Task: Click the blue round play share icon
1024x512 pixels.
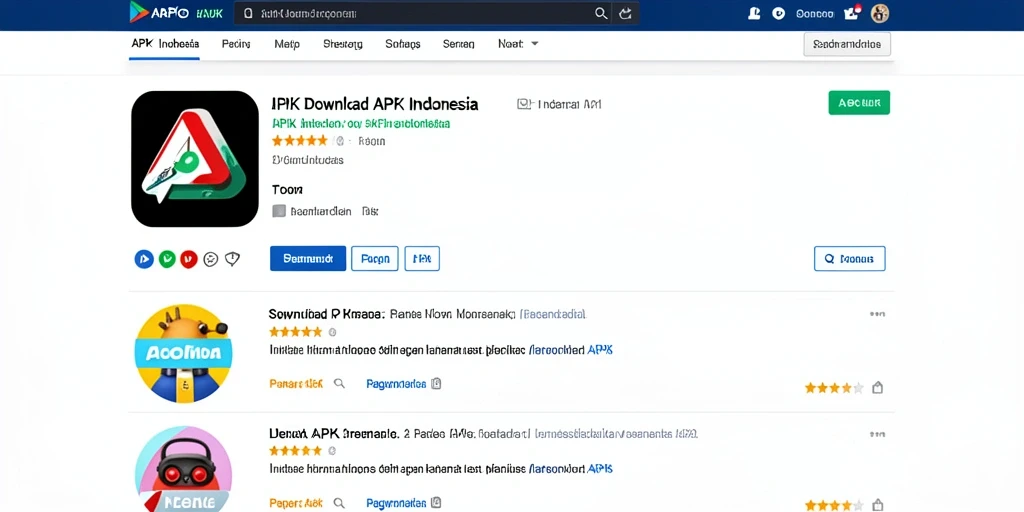Action: coord(144,259)
